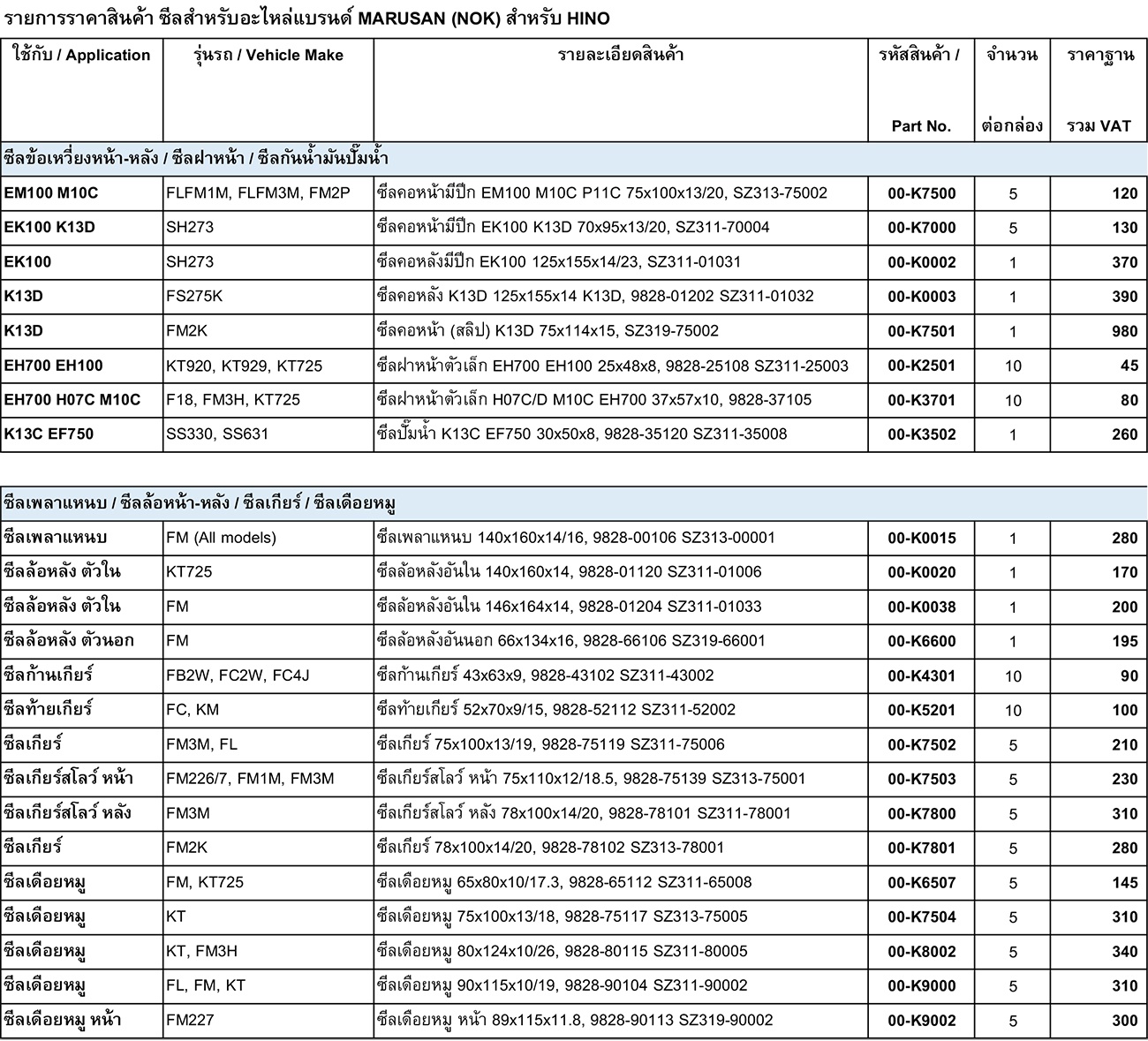This screenshot has width=1148, height=1041.
Task: Select part number 00-K6507
Action: pos(921,882)
